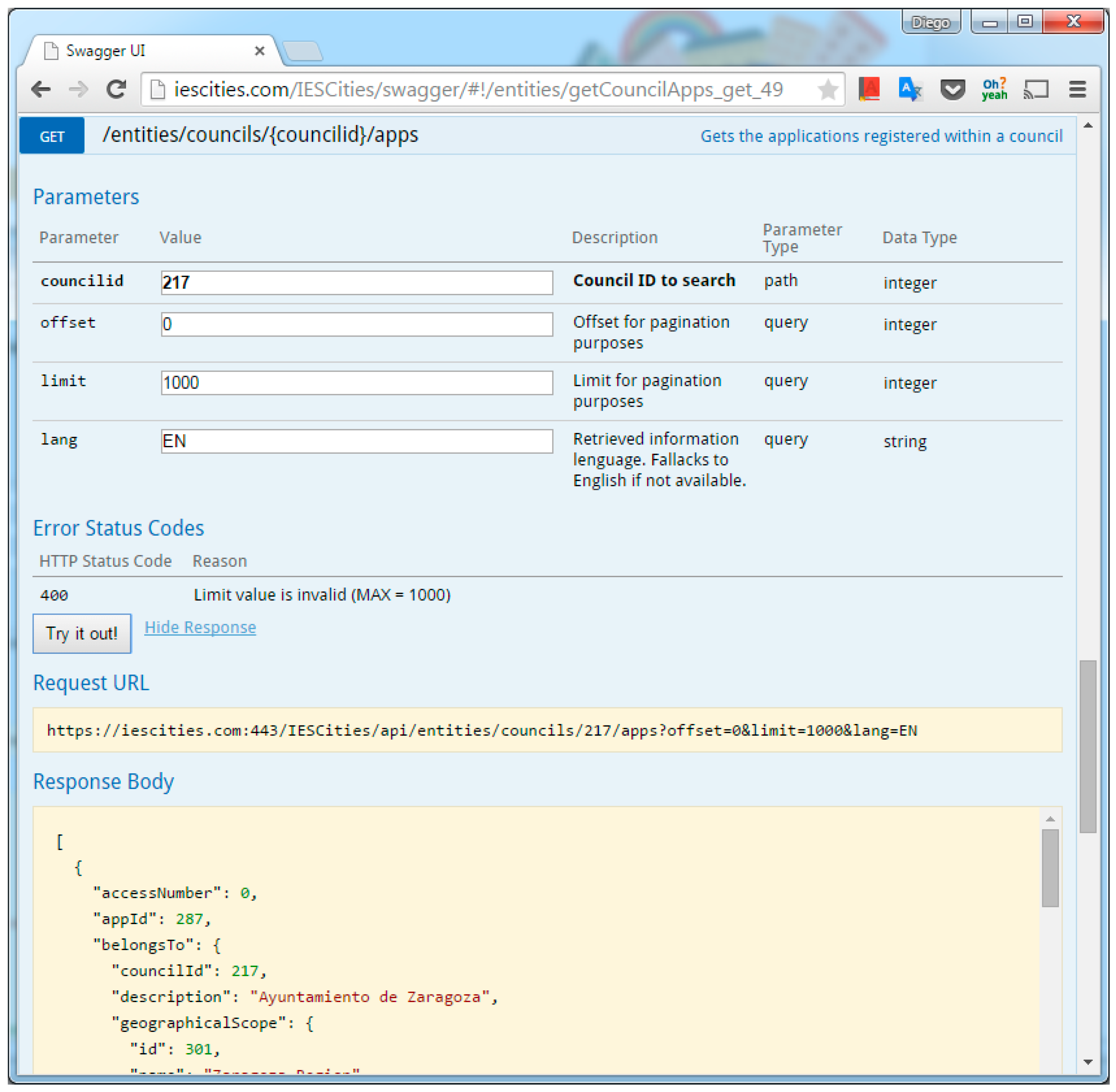This screenshot has width=1116, height=1092.
Task: Click the lang value field
Action: (356, 441)
